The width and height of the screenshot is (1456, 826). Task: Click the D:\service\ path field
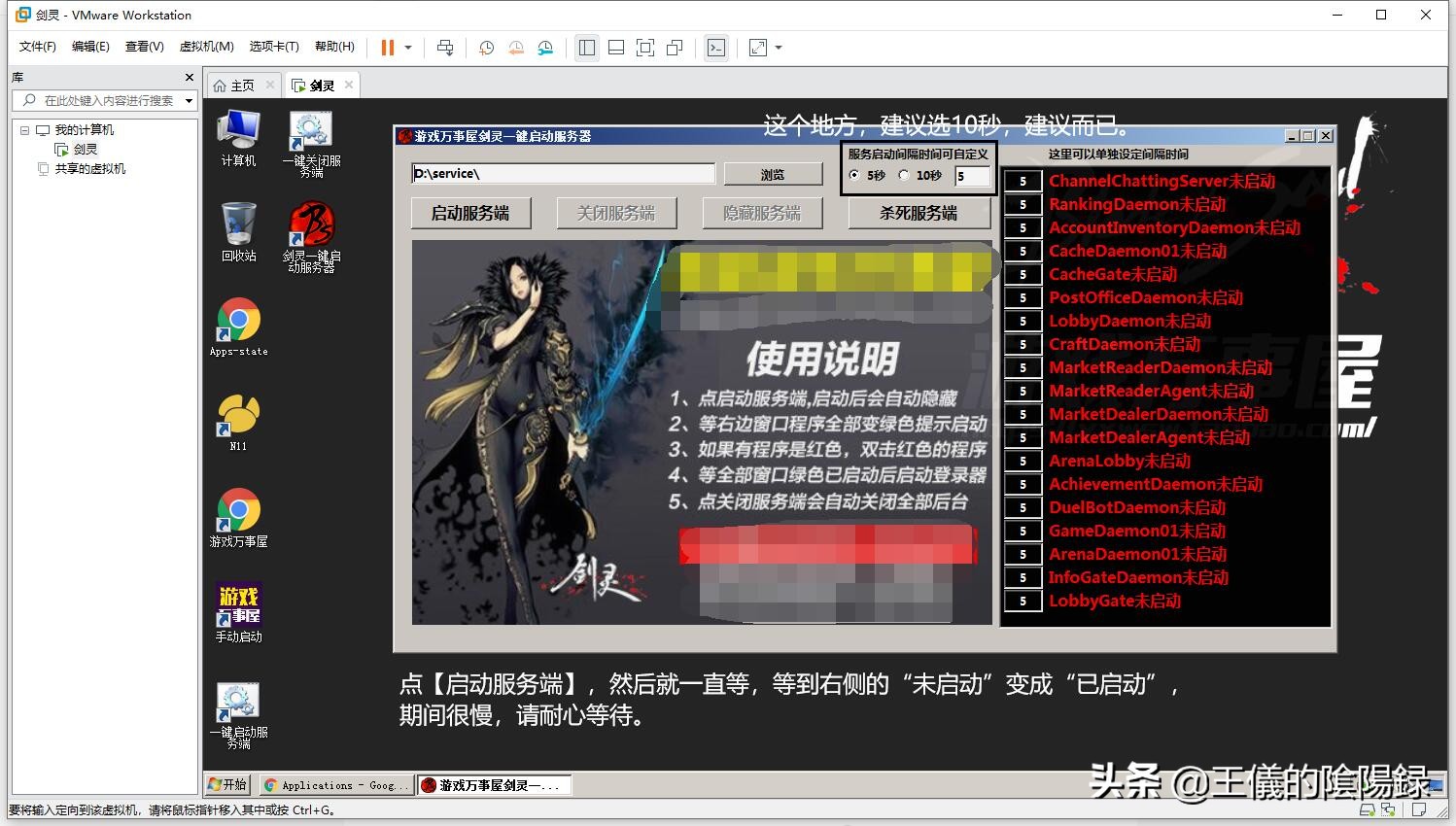tap(564, 174)
